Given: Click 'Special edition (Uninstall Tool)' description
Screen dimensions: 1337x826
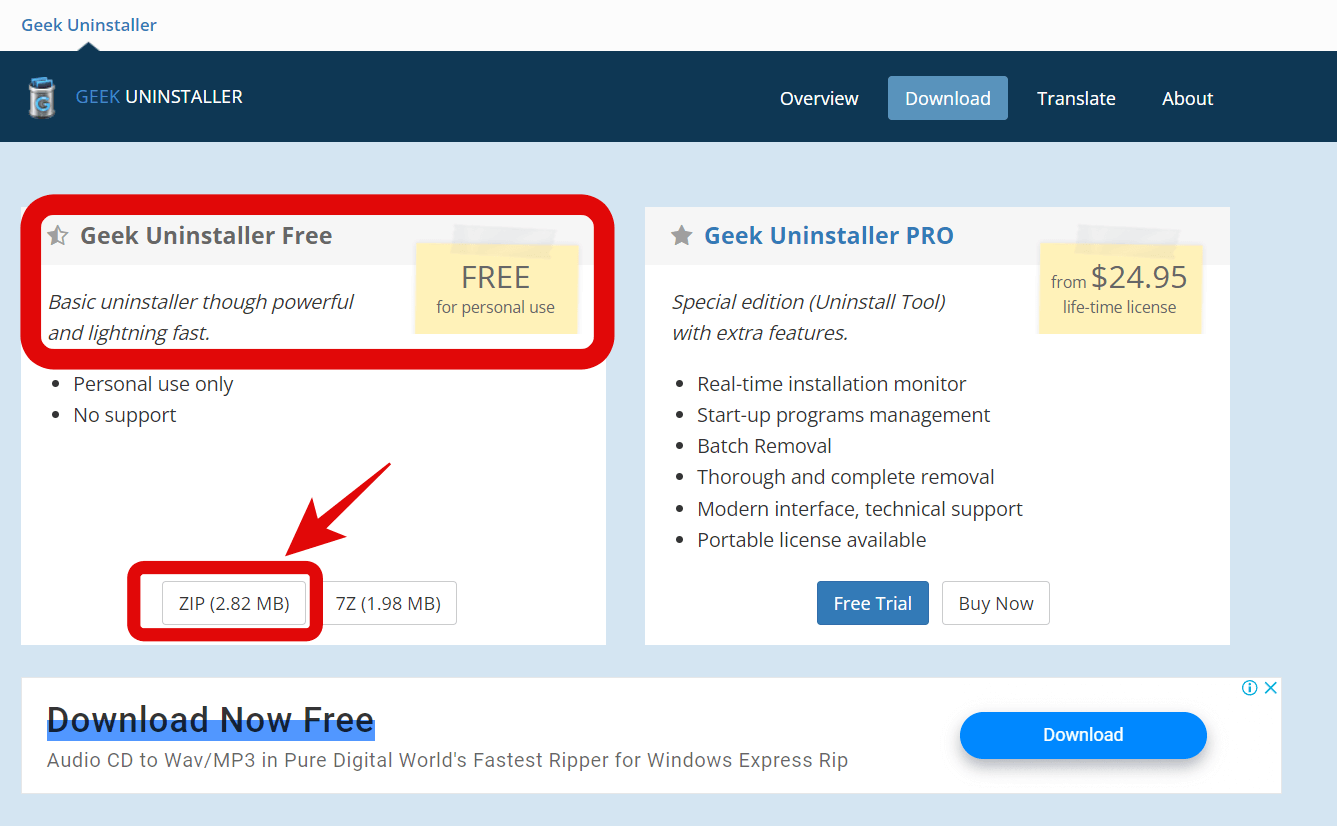Looking at the screenshot, I should (x=809, y=317).
